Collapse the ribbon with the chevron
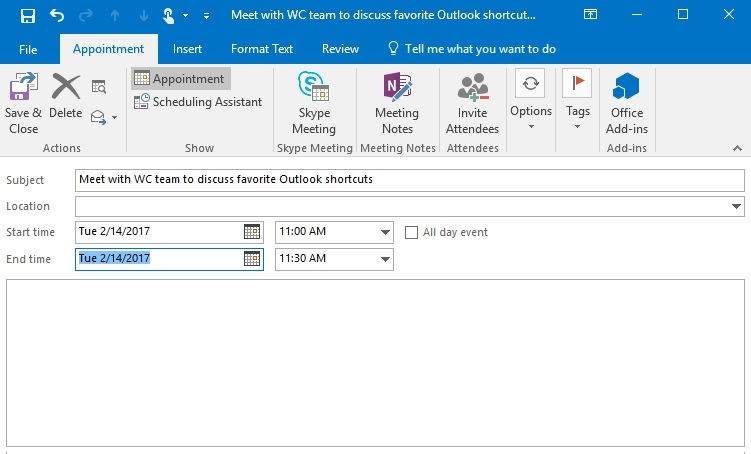 [737, 148]
